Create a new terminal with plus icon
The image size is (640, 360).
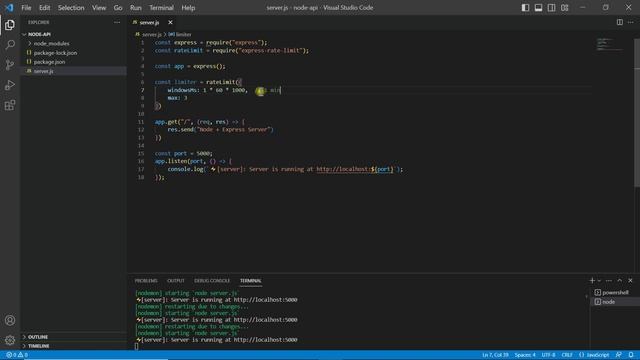(x=592, y=280)
